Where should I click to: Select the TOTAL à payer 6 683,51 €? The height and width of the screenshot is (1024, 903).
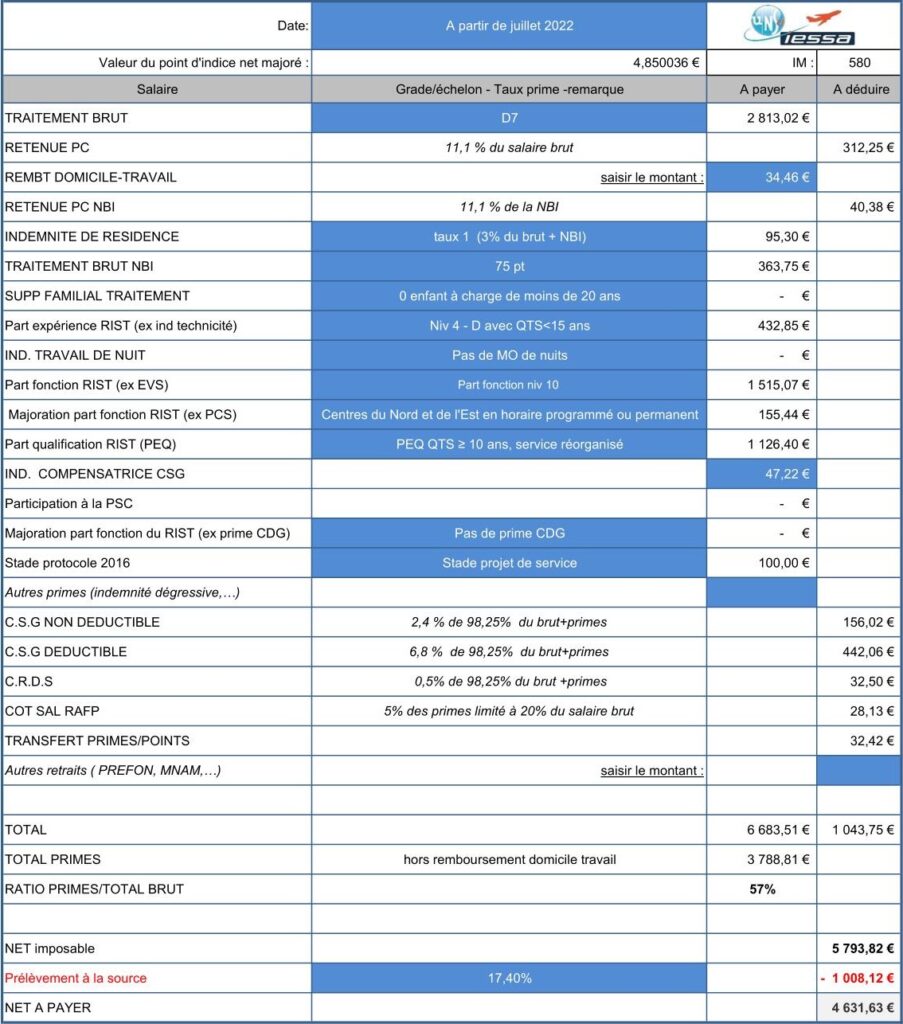pos(778,830)
